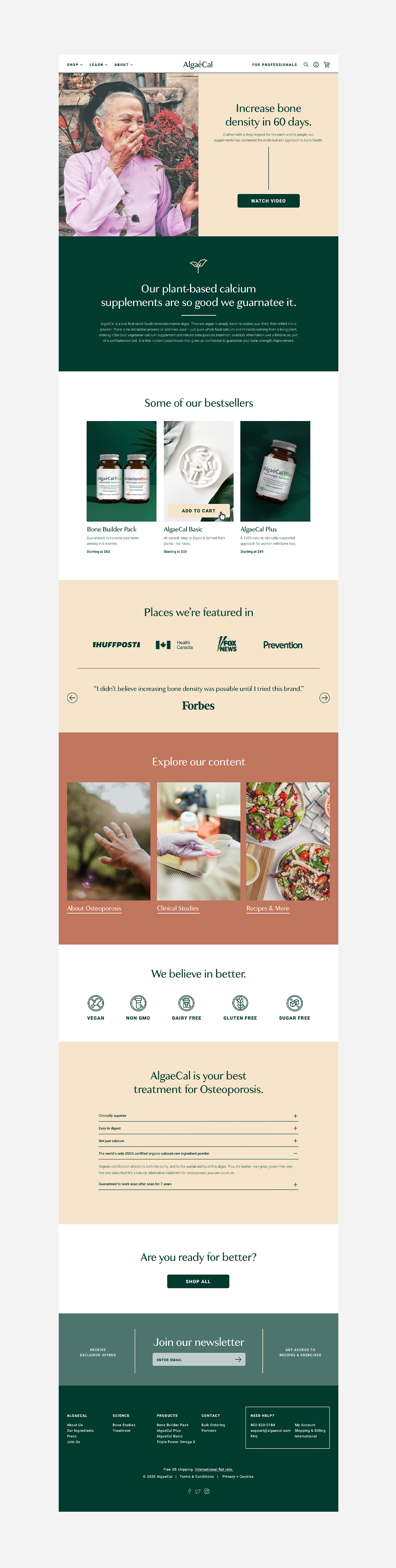This screenshot has width=396, height=1568.
Task: Expand Guaranteed to work scan after scan
Action: tap(198, 1184)
